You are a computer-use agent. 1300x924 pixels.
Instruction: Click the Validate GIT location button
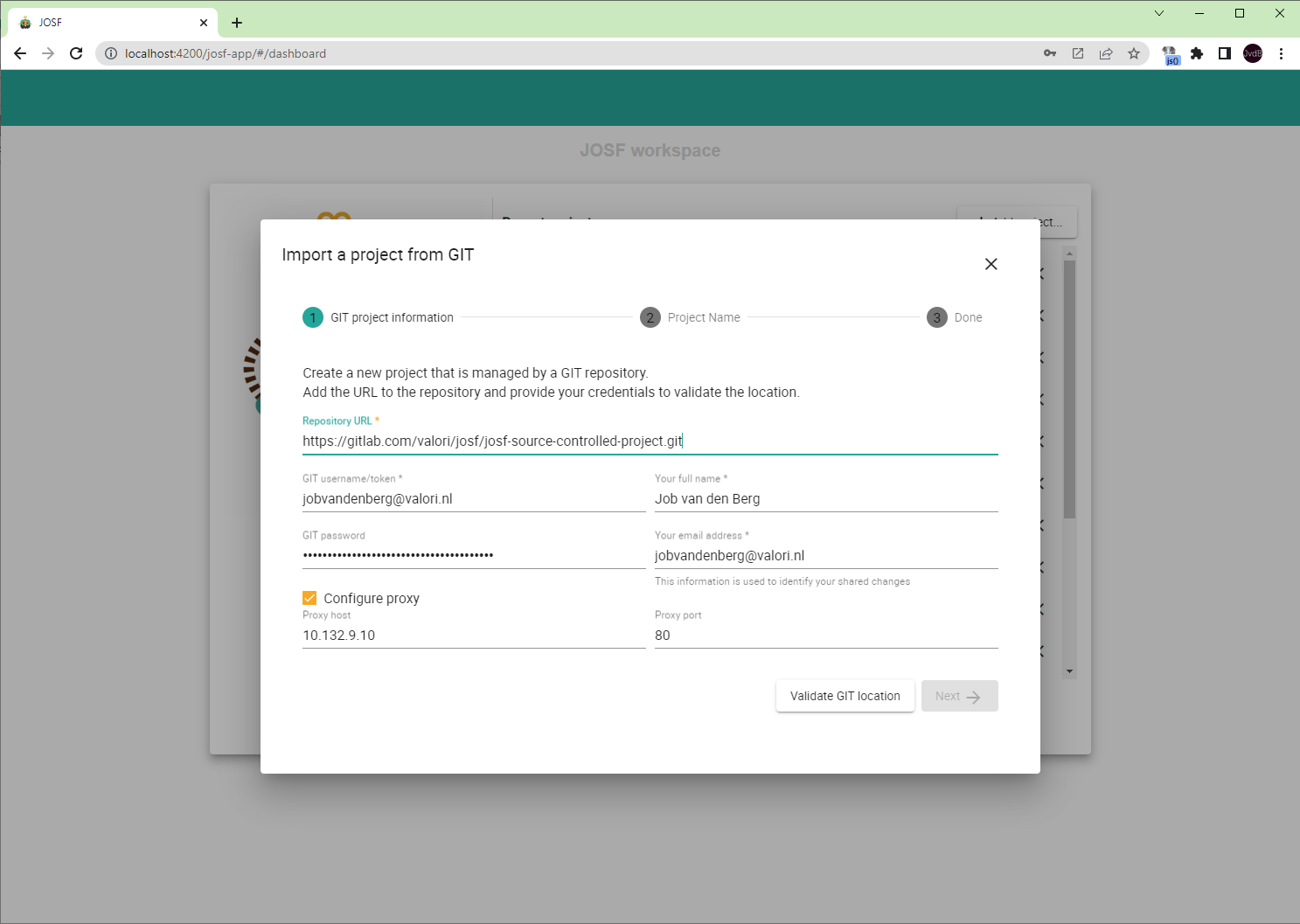pos(845,696)
